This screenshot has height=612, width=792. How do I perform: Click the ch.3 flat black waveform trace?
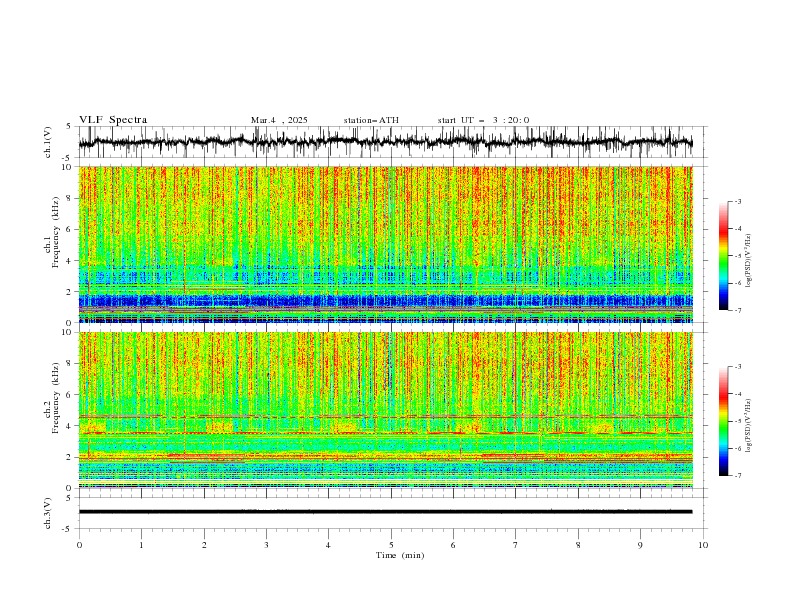click(x=385, y=512)
